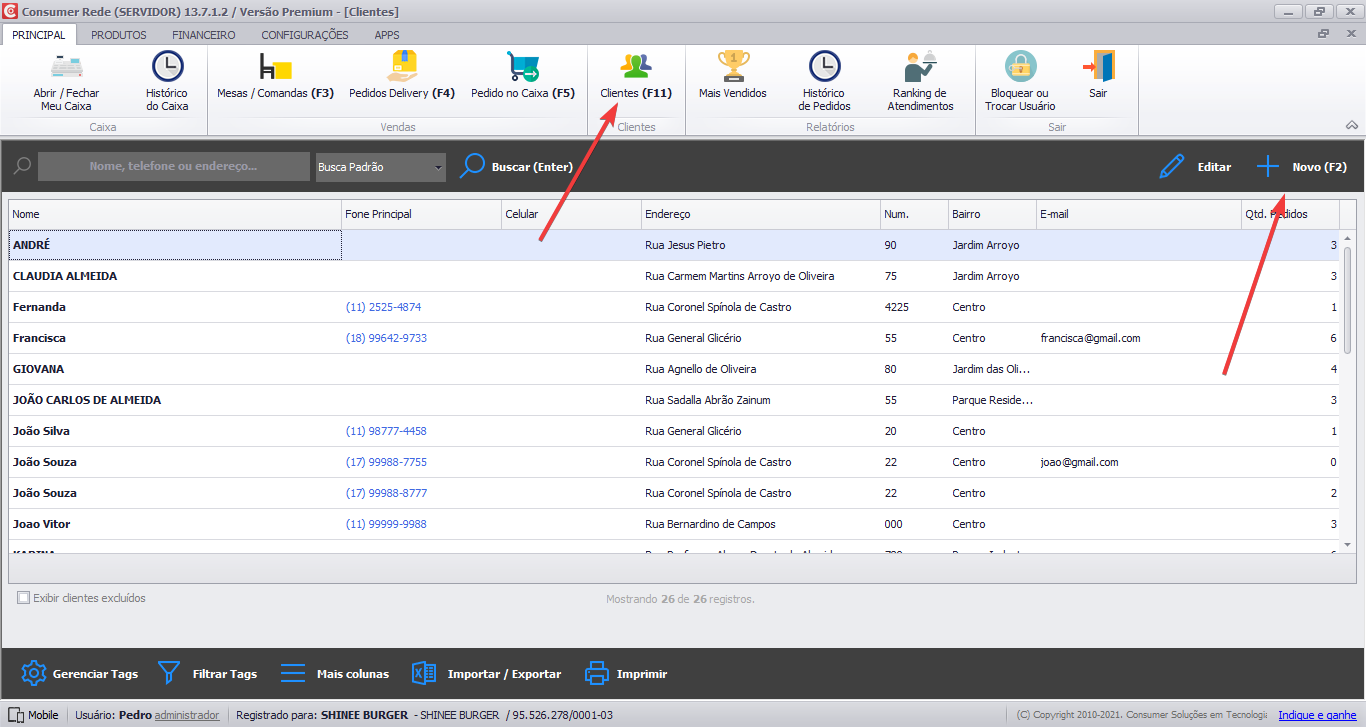Viewport: 1366px width, 727px height.
Task: Open Histórico de Pedidos
Action: [x=824, y=80]
